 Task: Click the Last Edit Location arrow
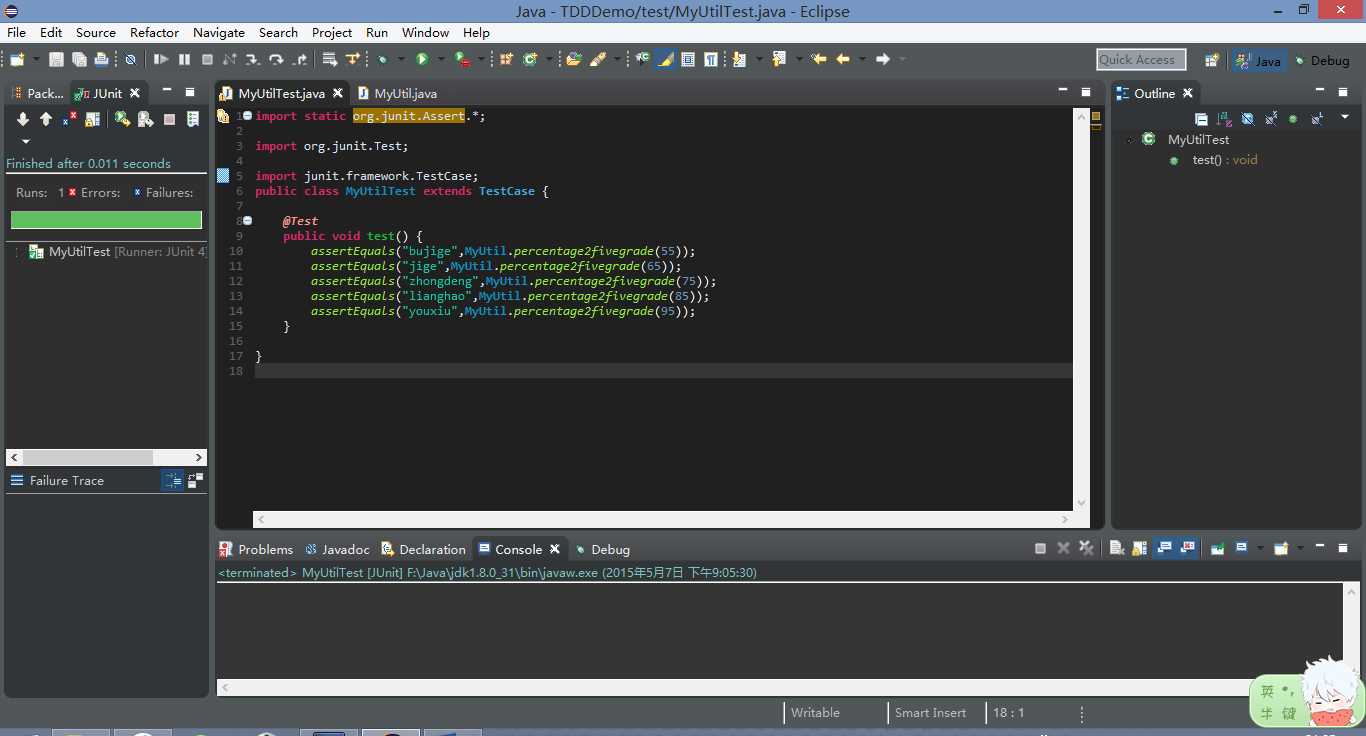pos(819,60)
